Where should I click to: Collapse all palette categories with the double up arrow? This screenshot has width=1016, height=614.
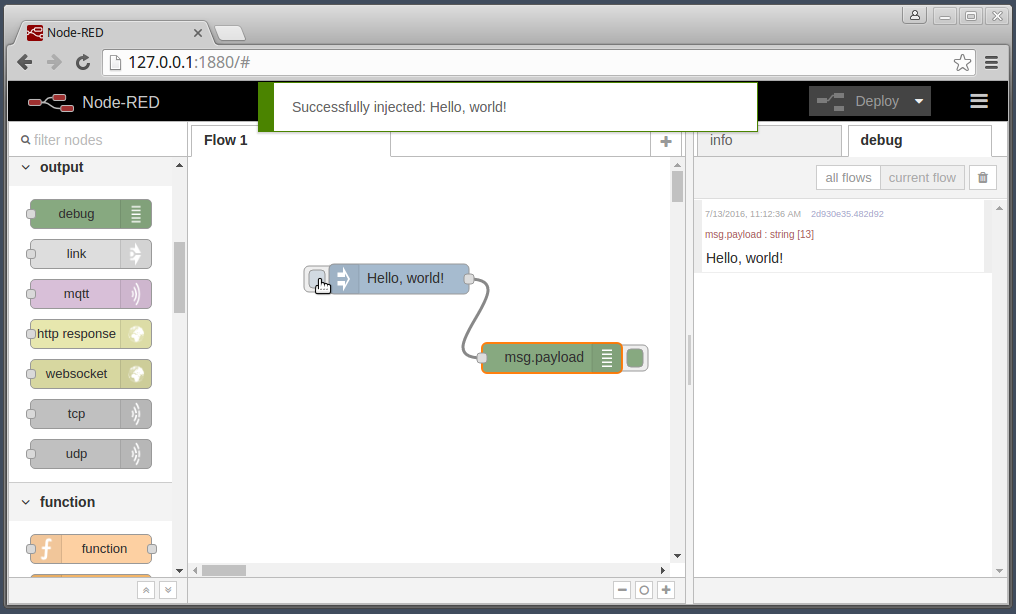point(146,590)
